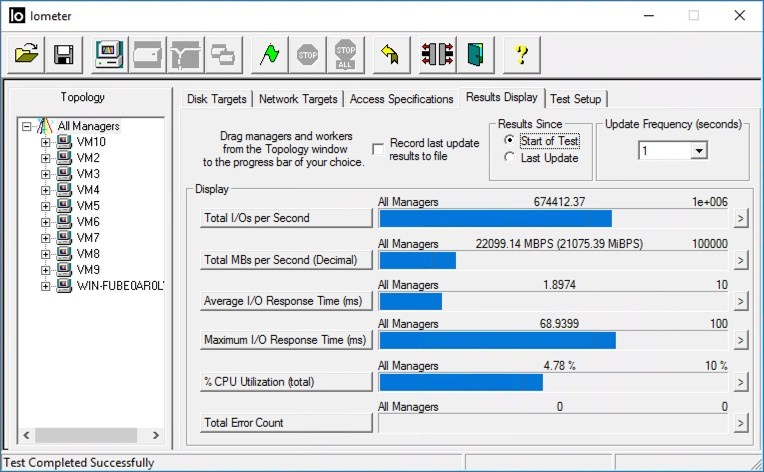Click topology scrollbar right arrow
The image size is (764, 472).
155,435
